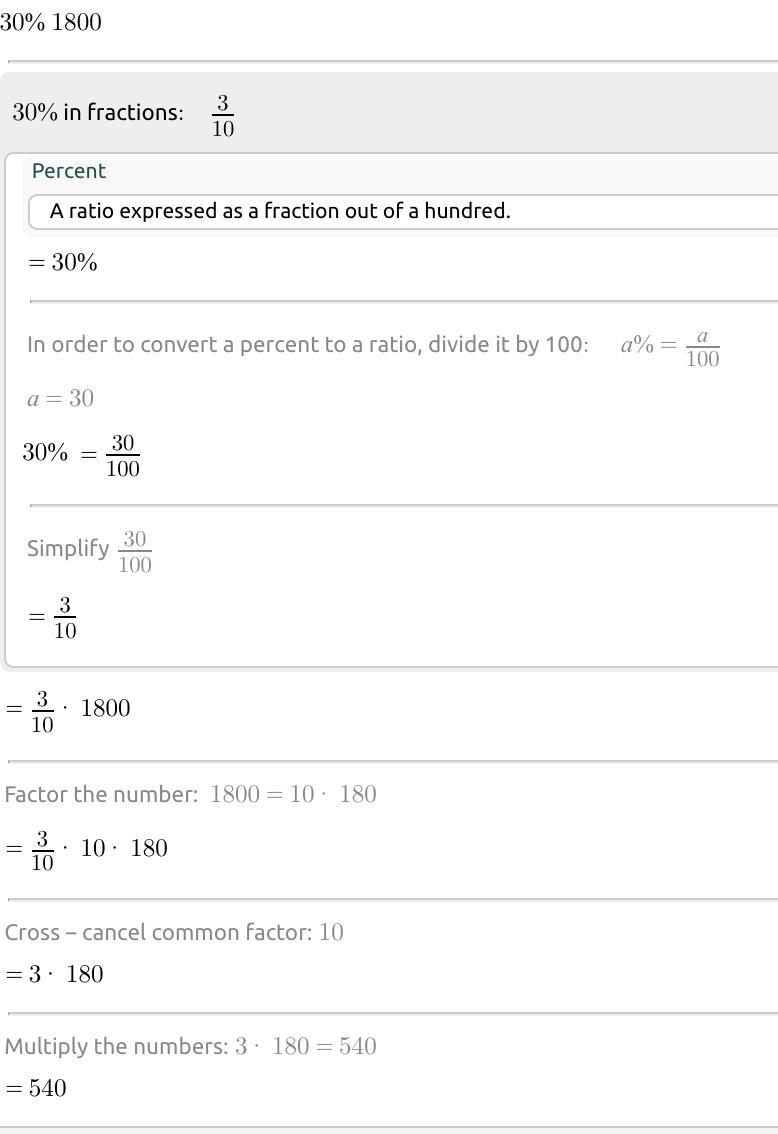Select the 3/10 fraction beside "30% in fractions"
The image size is (778, 1134).
[x=223, y=114]
